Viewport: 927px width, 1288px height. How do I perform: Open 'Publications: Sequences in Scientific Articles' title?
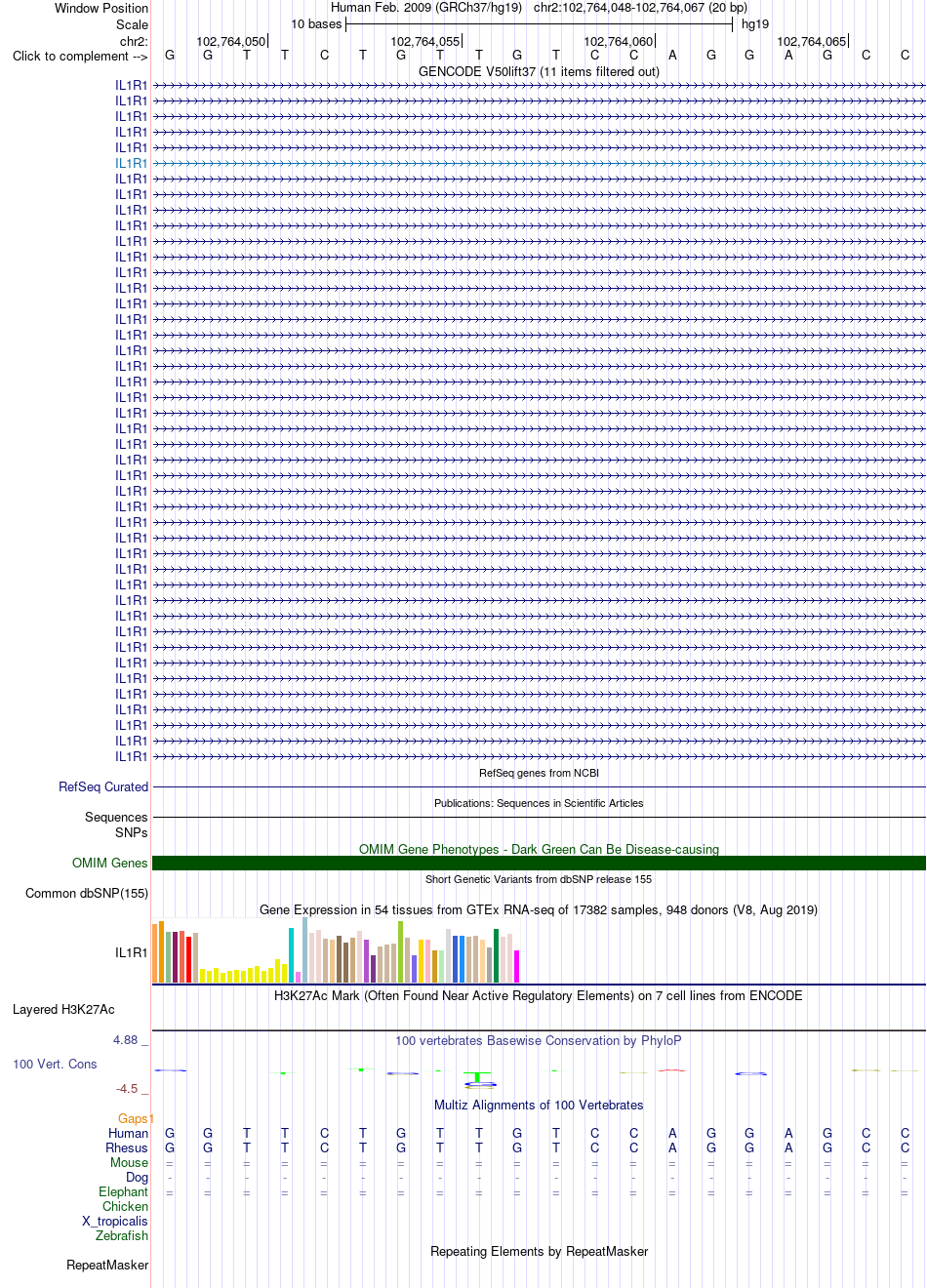tap(539, 803)
